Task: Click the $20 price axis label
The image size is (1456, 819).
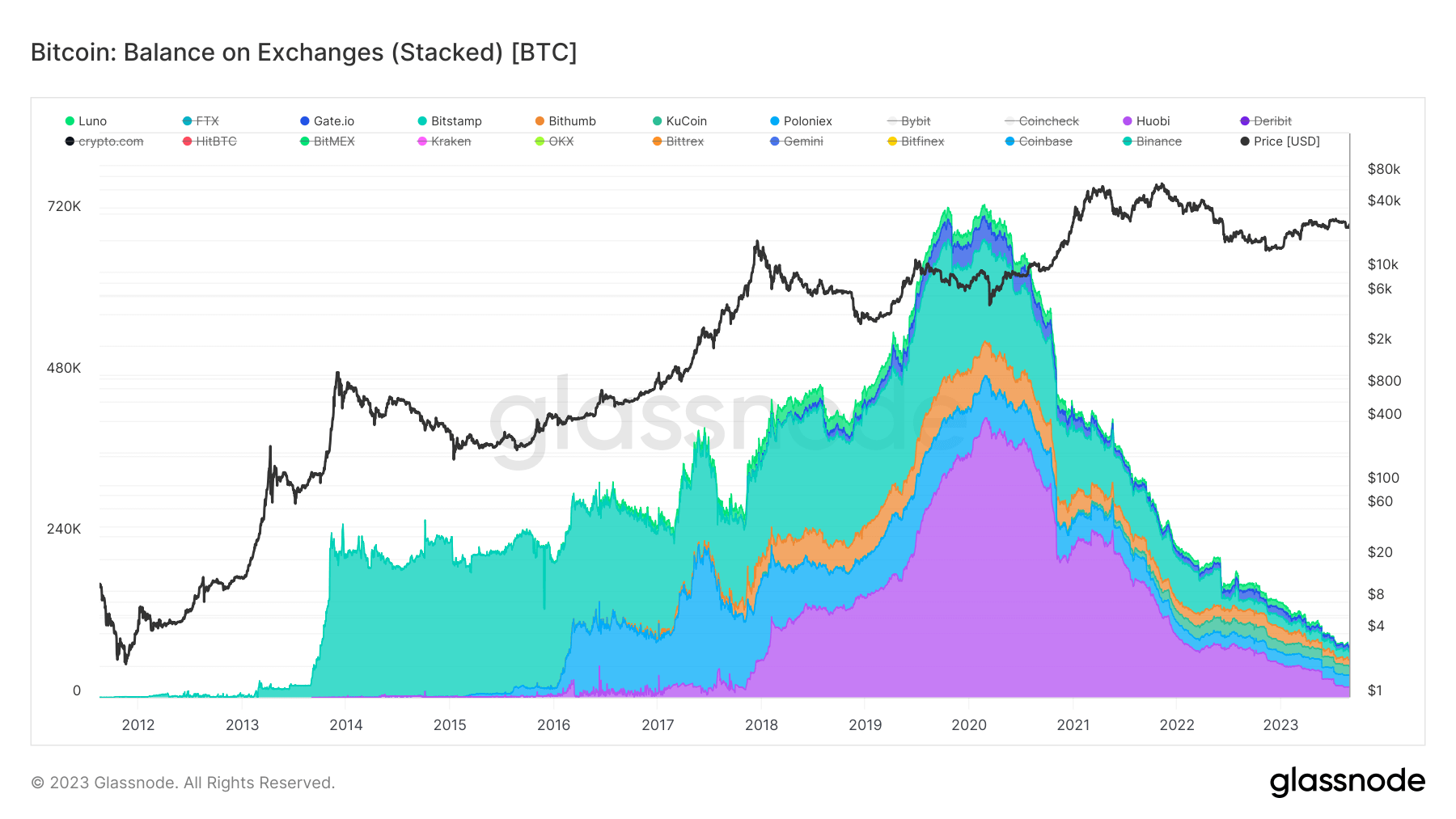Action: coord(1380,552)
